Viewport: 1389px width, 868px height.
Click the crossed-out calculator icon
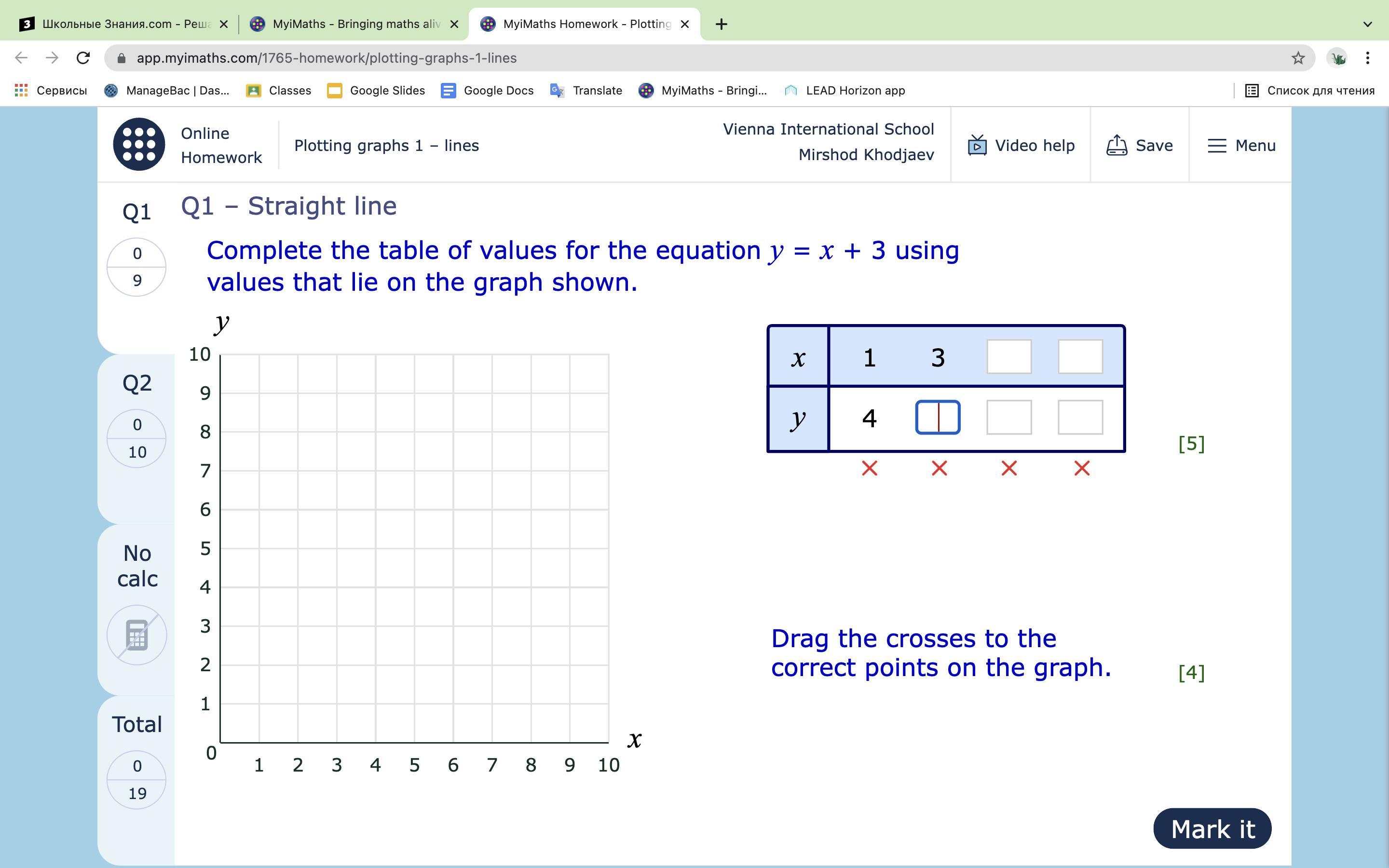[x=136, y=636]
